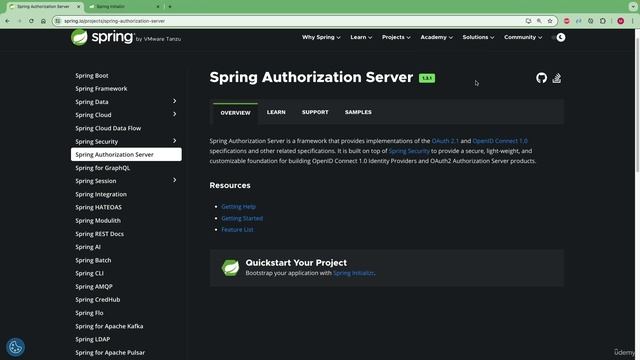Open Spring Cloud Data Flow in sidebar
This screenshot has height=360, width=640.
tap(108, 128)
